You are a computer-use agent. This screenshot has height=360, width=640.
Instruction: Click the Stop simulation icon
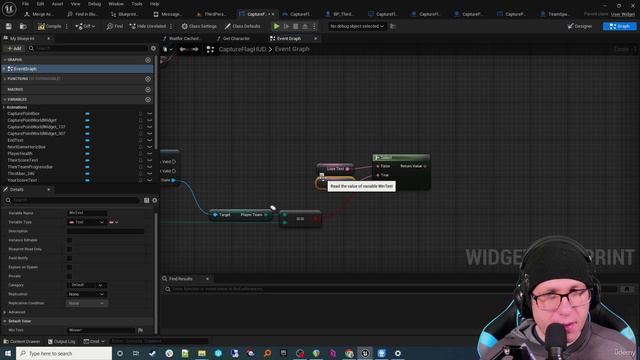(296, 26)
